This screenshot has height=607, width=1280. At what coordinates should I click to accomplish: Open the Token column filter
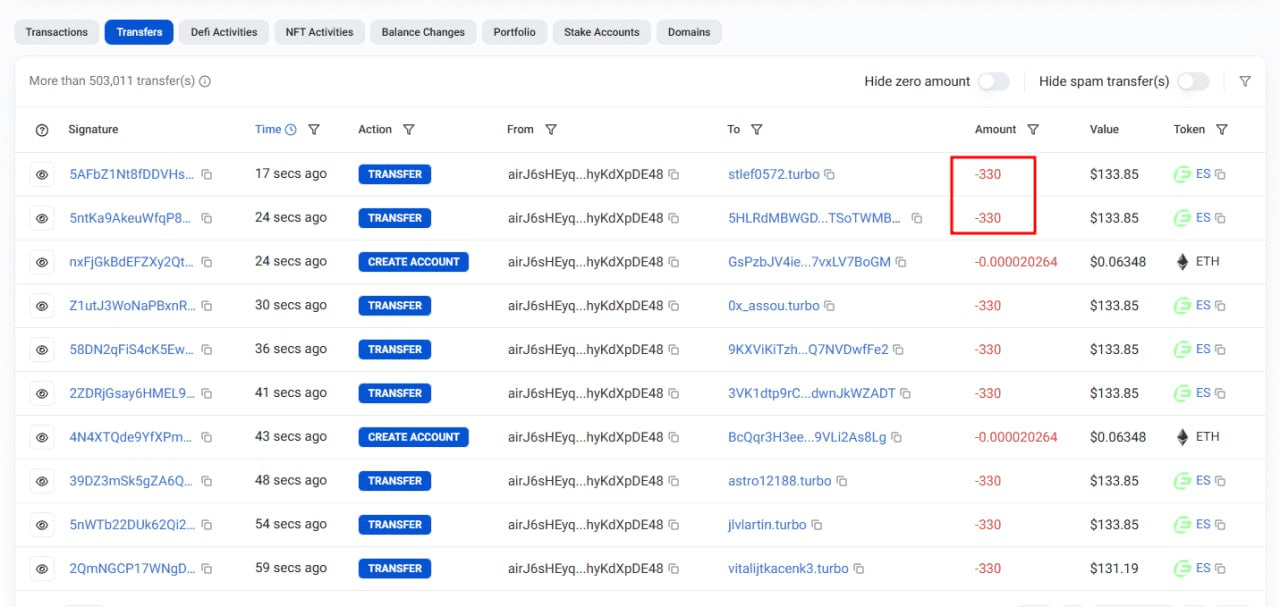pyautogui.click(x=1222, y=130)
